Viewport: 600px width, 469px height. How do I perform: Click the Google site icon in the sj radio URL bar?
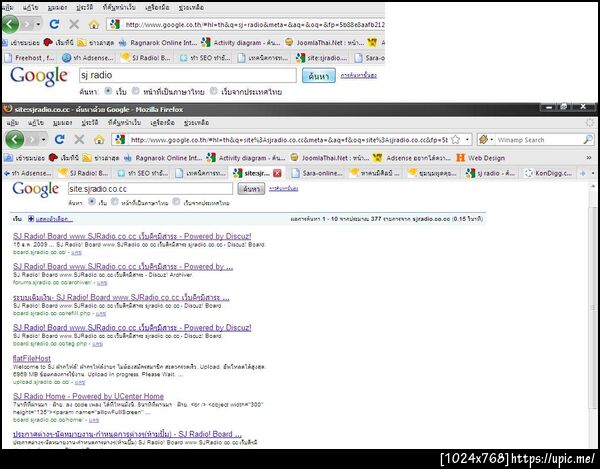[115, 24]
